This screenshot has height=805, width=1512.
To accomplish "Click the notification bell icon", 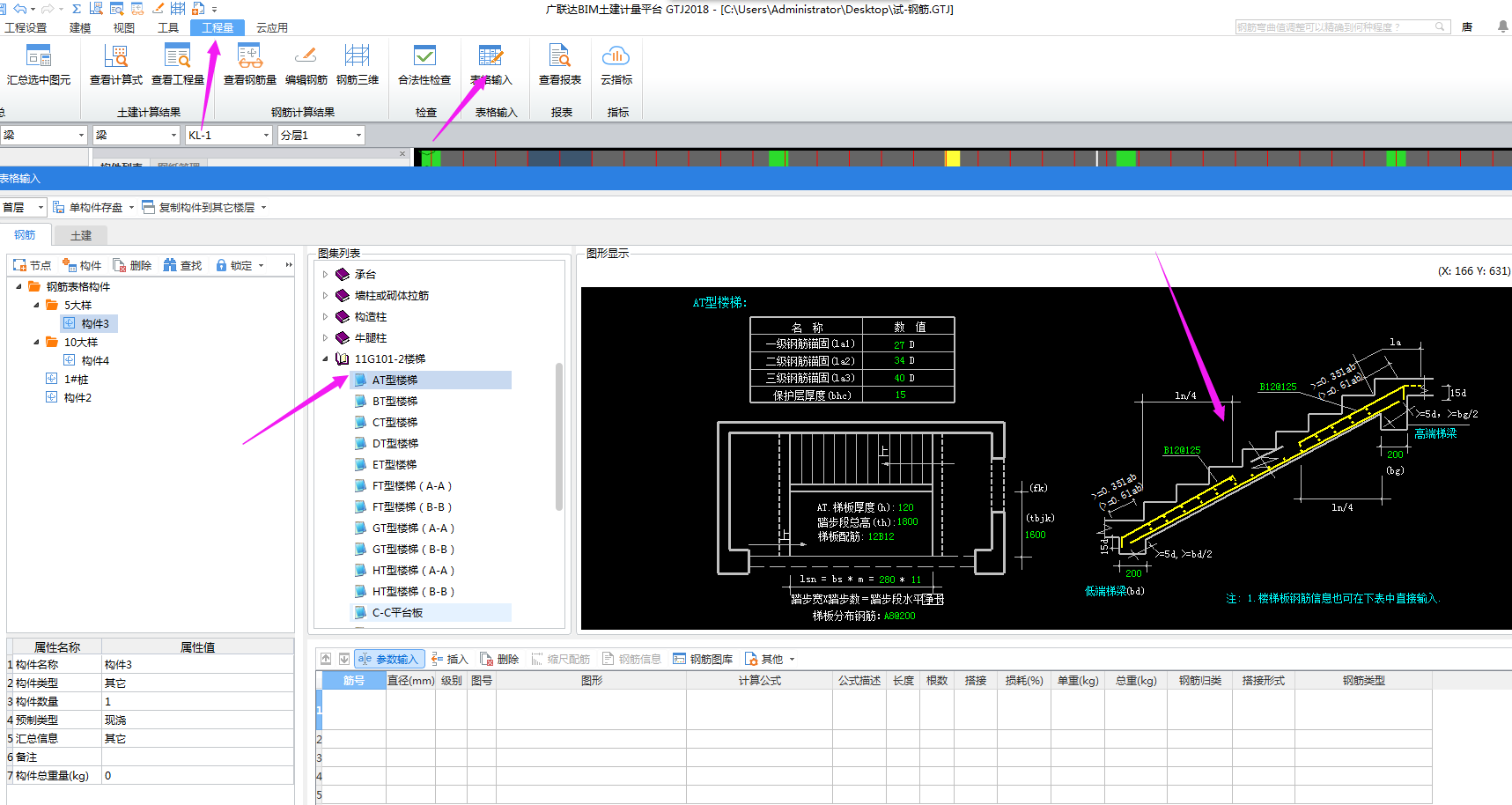I will (x=1503, y=27).
